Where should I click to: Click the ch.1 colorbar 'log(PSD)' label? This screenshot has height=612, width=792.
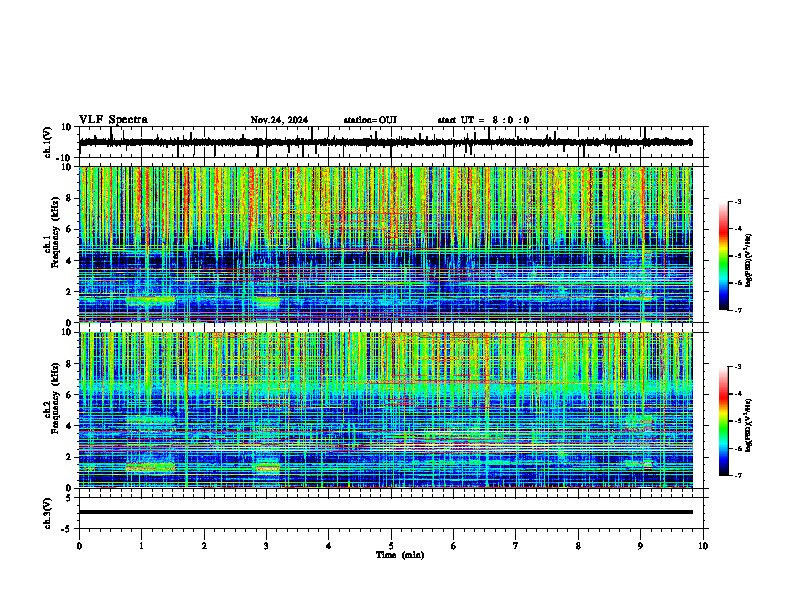(748, 260)
